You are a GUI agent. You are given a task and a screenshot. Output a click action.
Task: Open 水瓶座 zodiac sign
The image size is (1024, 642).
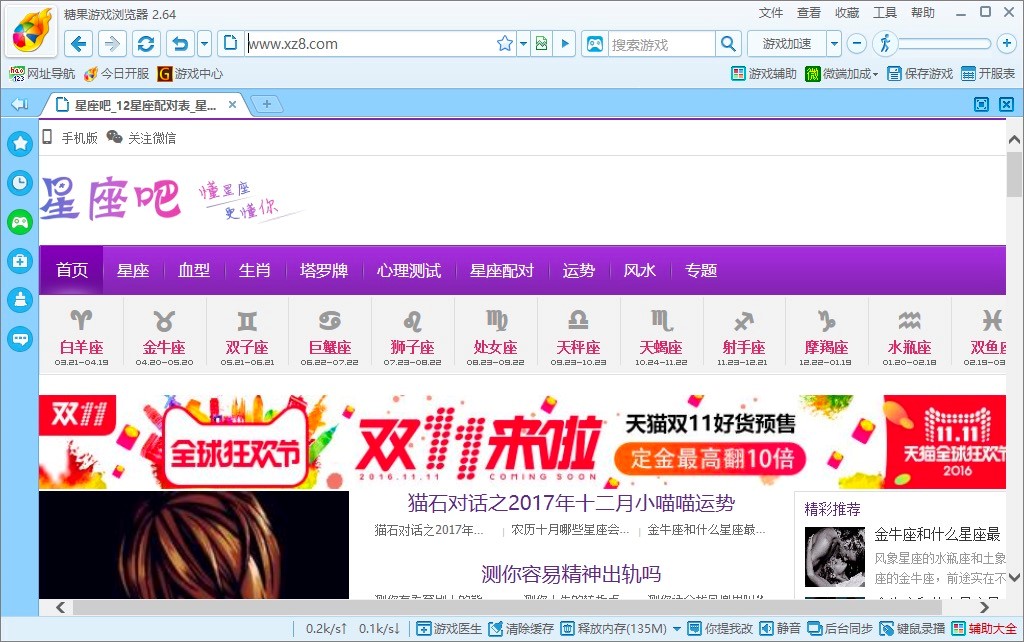pos(909,337)
